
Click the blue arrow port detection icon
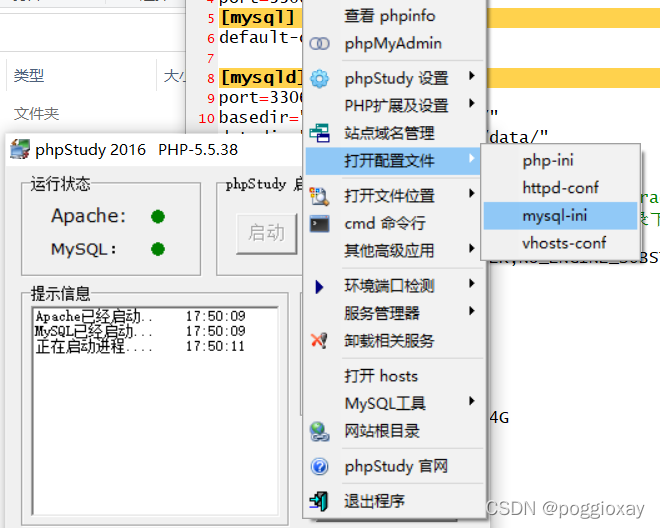319,287
